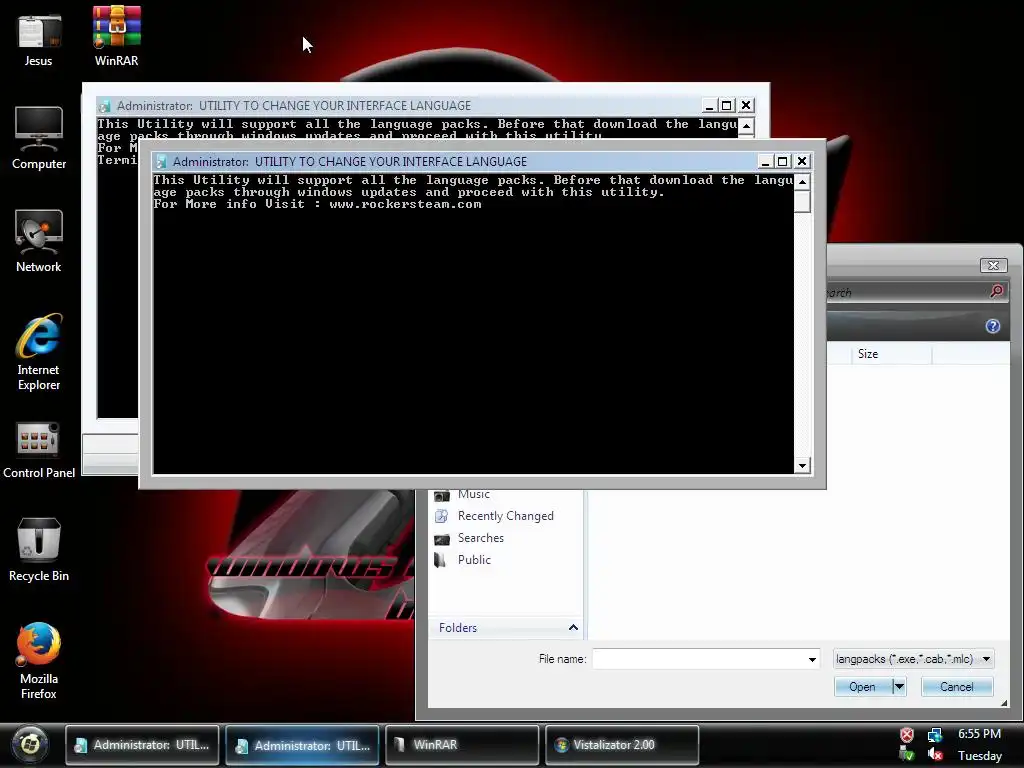
Task: Click www.rockersteam.com text in front console
Action: click(406, 204)
